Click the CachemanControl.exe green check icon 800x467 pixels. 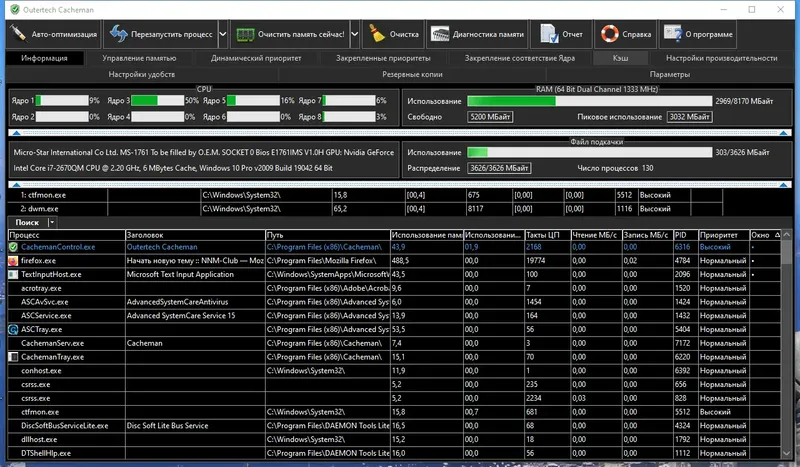(x=13, y=247)
